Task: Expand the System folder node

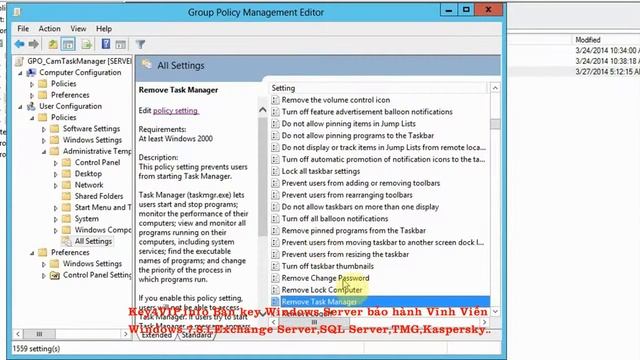Action: tap(56, 219)
